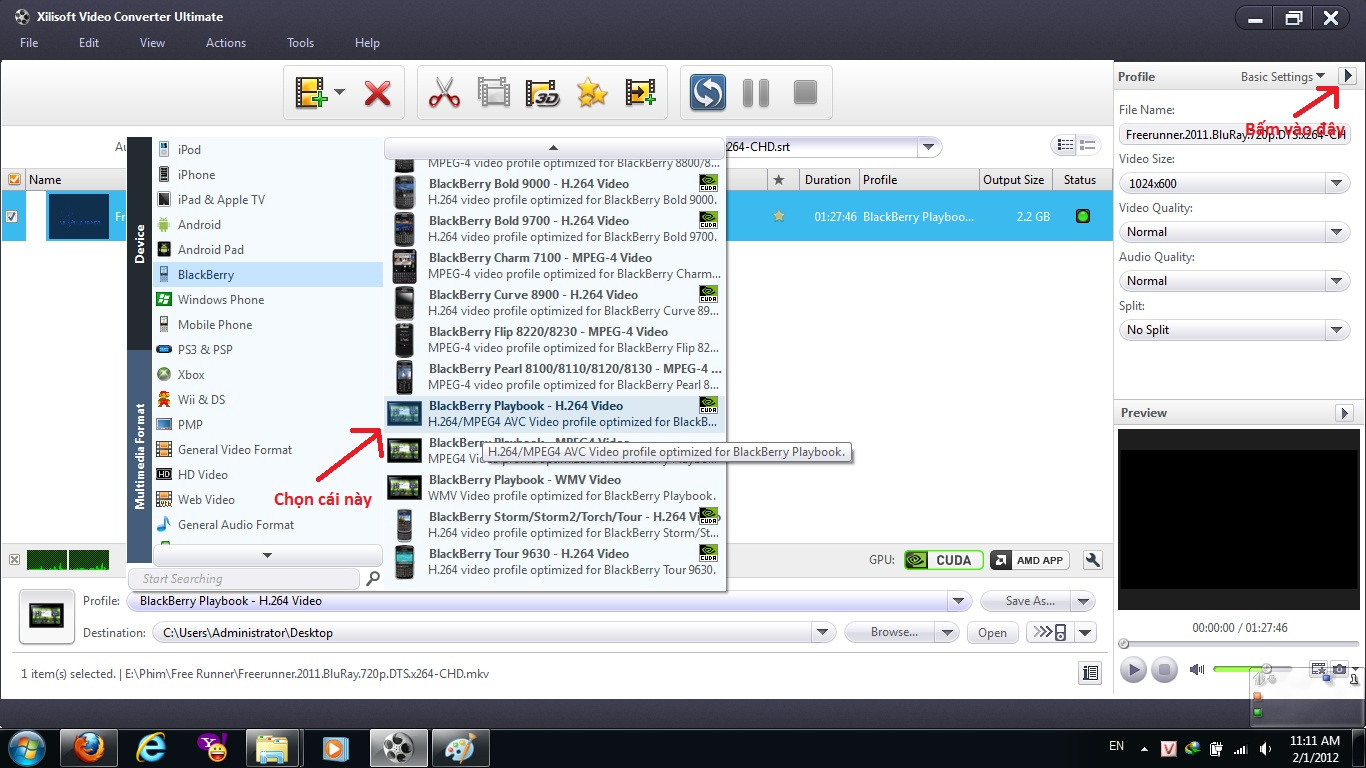Click the Add File toolbar icon

point(311,93)
